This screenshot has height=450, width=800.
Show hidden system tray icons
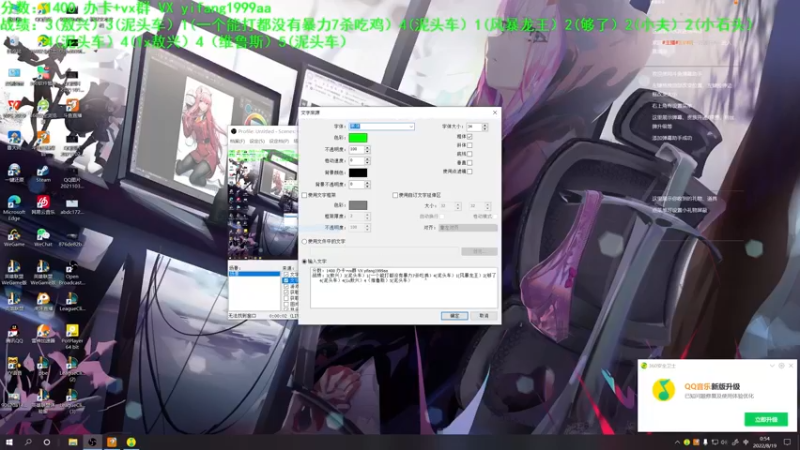pyautogui.click(x=677, y=442)
